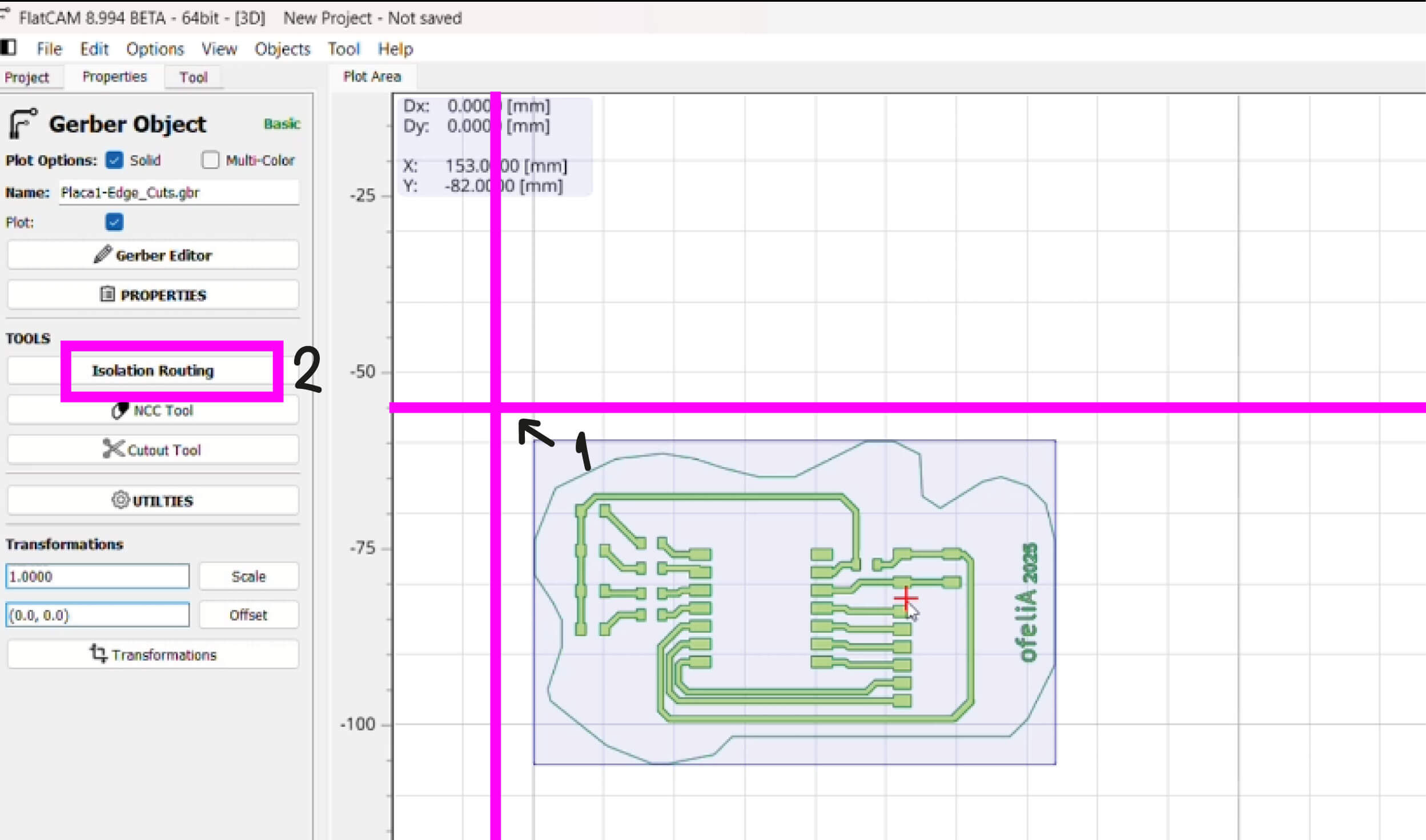Toggle the Solid plot option checkbox
This screenshot has height=840, width=1426.
click(x=114, y=160)
